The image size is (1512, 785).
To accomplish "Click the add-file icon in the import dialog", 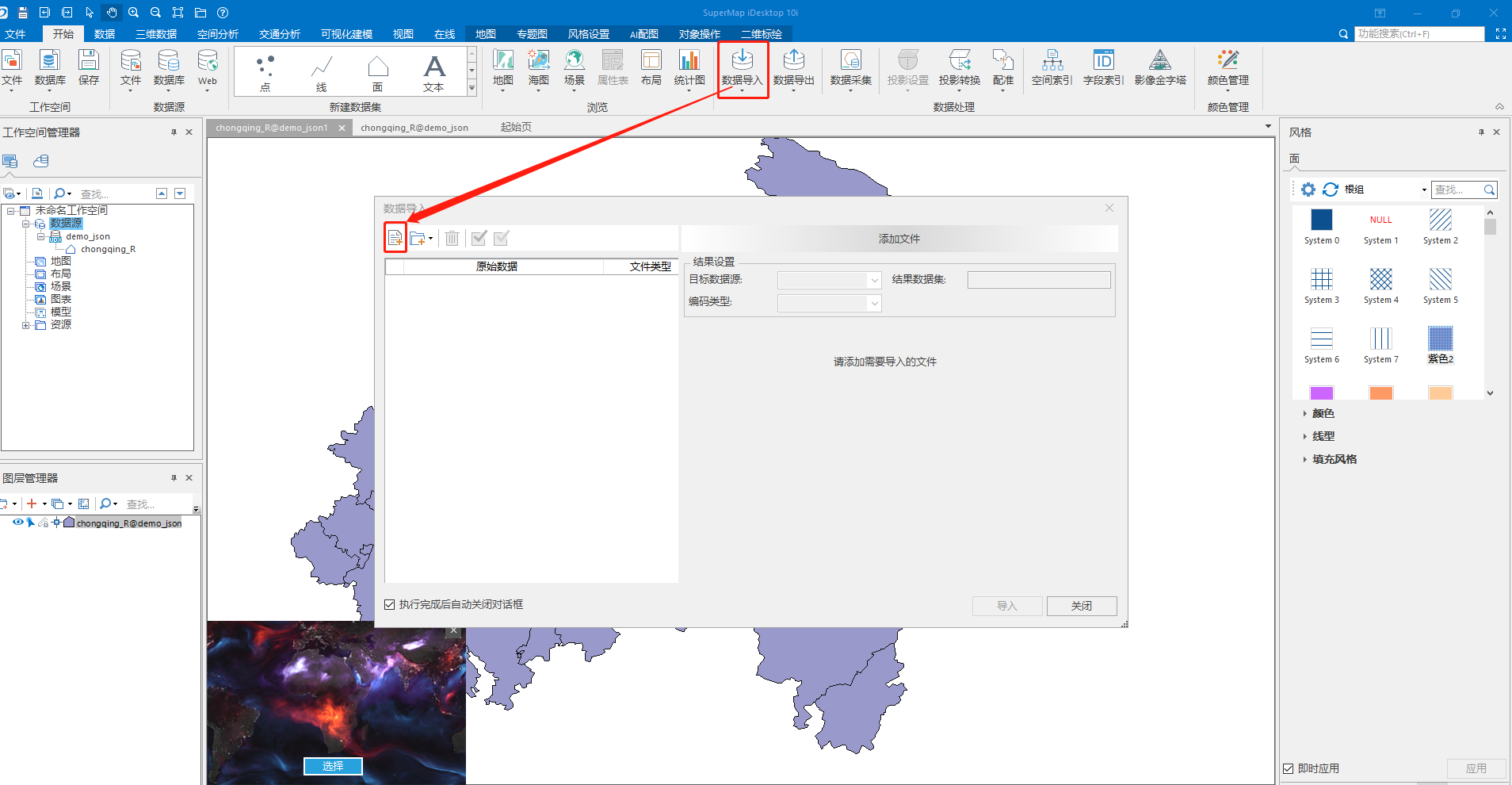I will (x=395, y=237).
